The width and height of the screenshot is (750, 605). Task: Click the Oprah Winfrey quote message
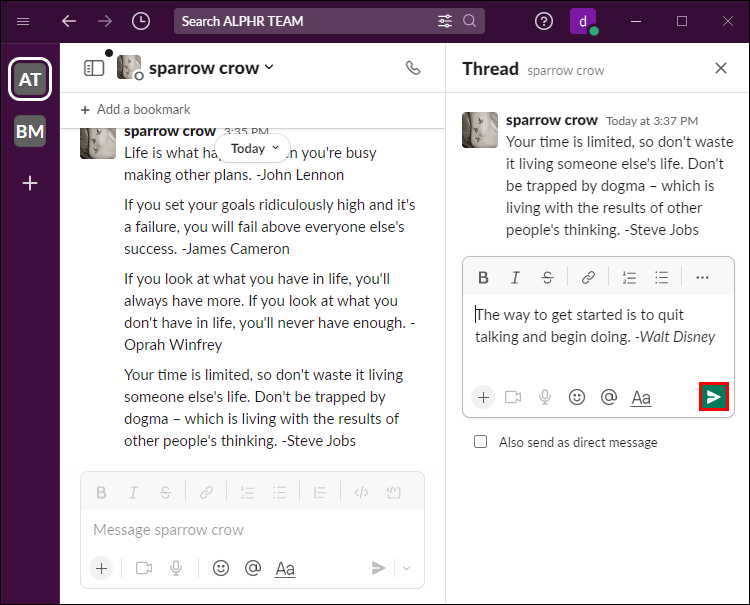tap(270, 312)
